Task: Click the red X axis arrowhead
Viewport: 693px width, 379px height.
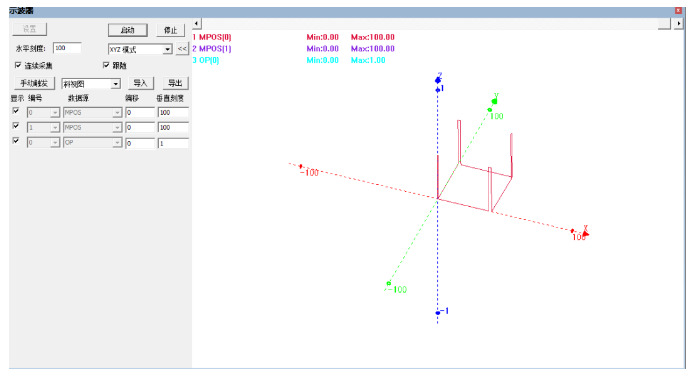Action: 586,233
